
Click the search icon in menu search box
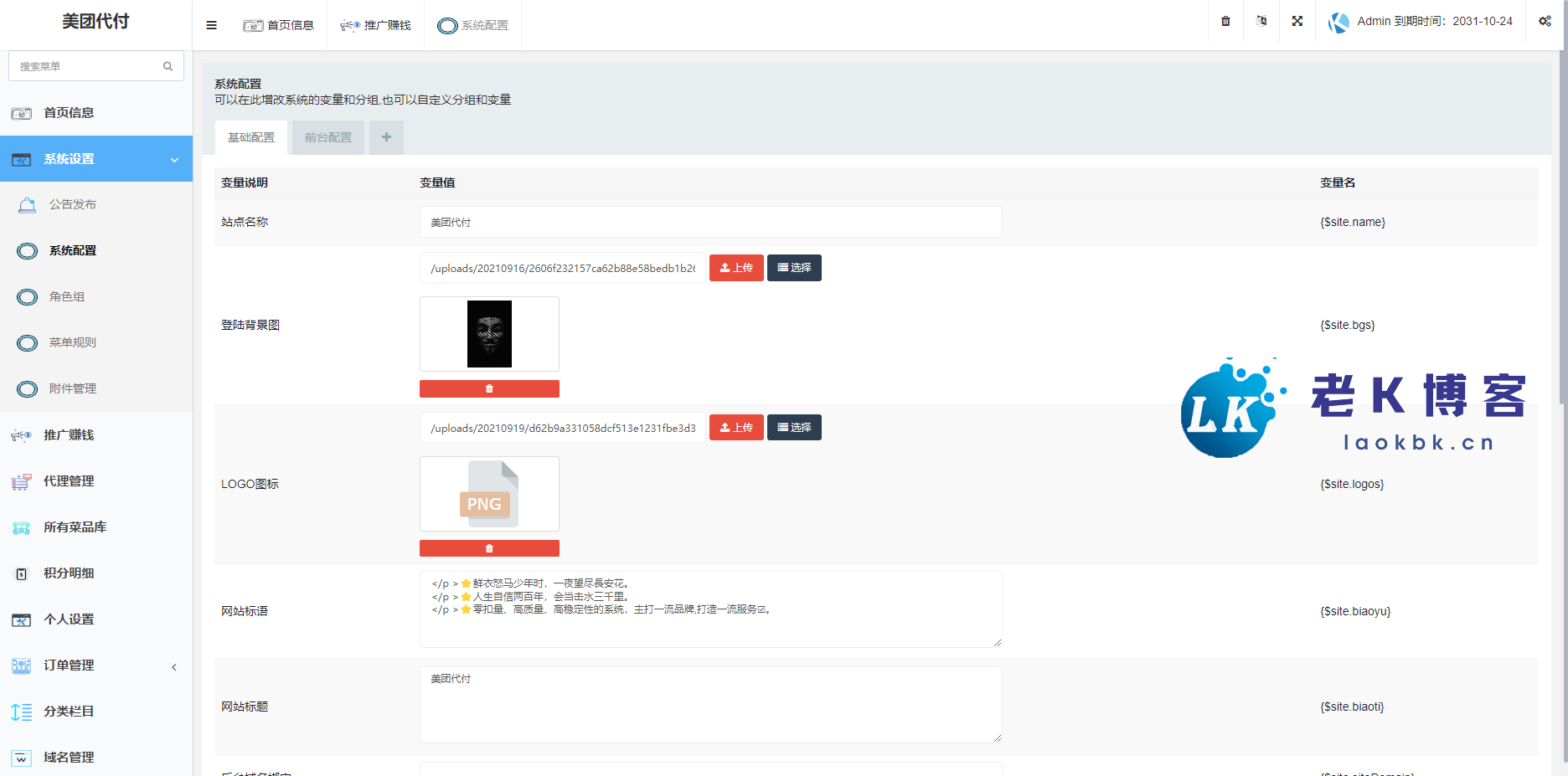pos(168,66)
